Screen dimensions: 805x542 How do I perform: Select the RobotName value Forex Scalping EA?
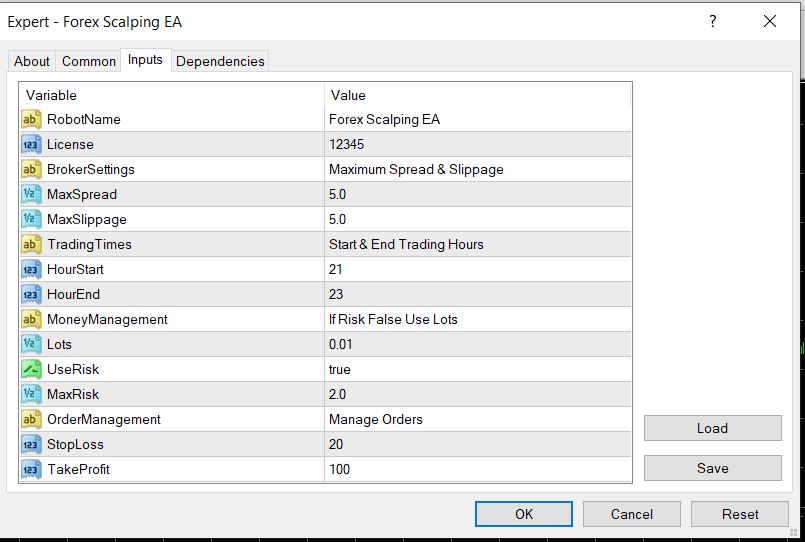tap(477, 120)
